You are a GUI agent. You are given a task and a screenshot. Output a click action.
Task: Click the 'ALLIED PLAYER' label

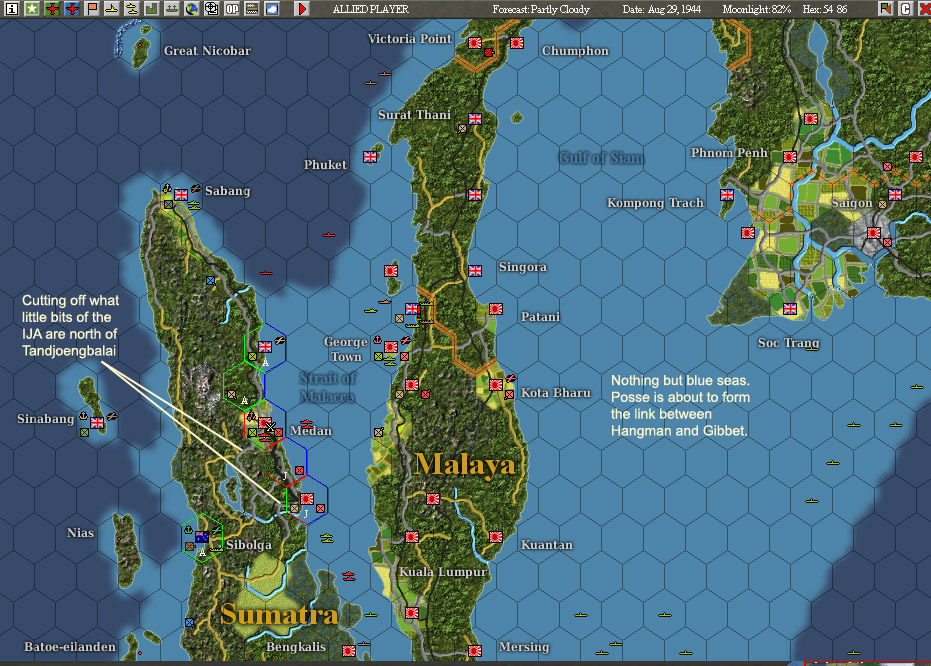370,9
